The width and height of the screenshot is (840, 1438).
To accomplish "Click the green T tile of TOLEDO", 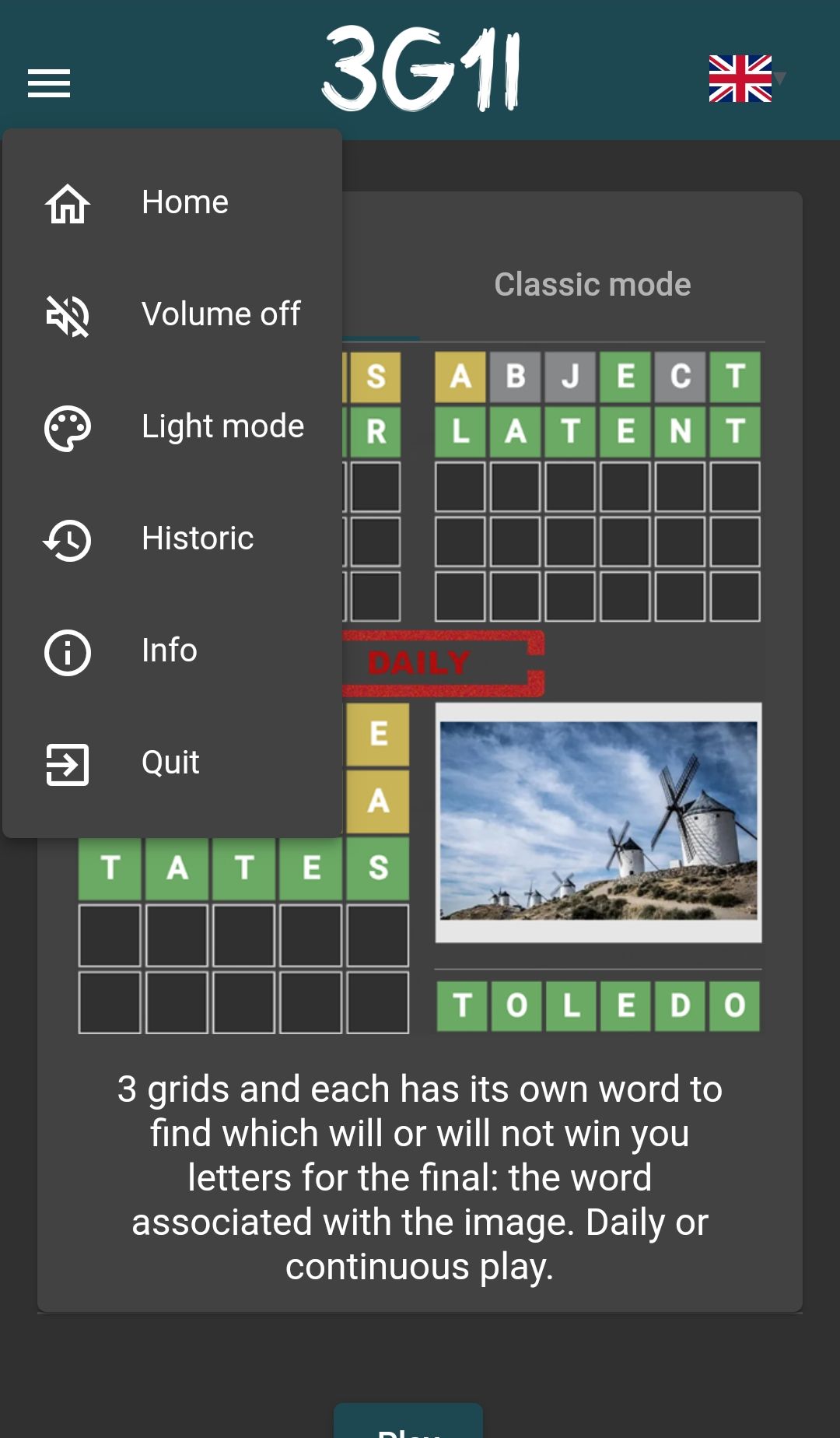I will 462,1005.
